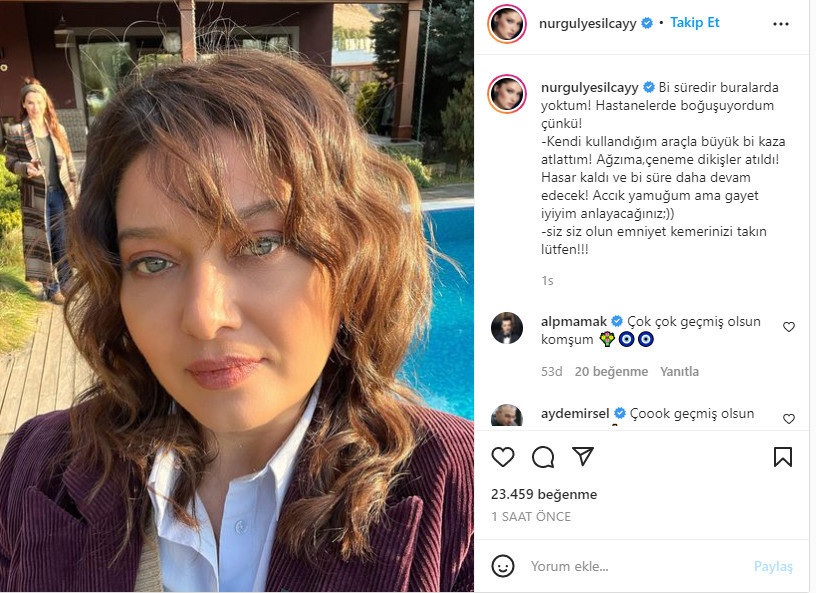Click alpmamak's profile avatar
Screen dimensions: 816x593
508,324
